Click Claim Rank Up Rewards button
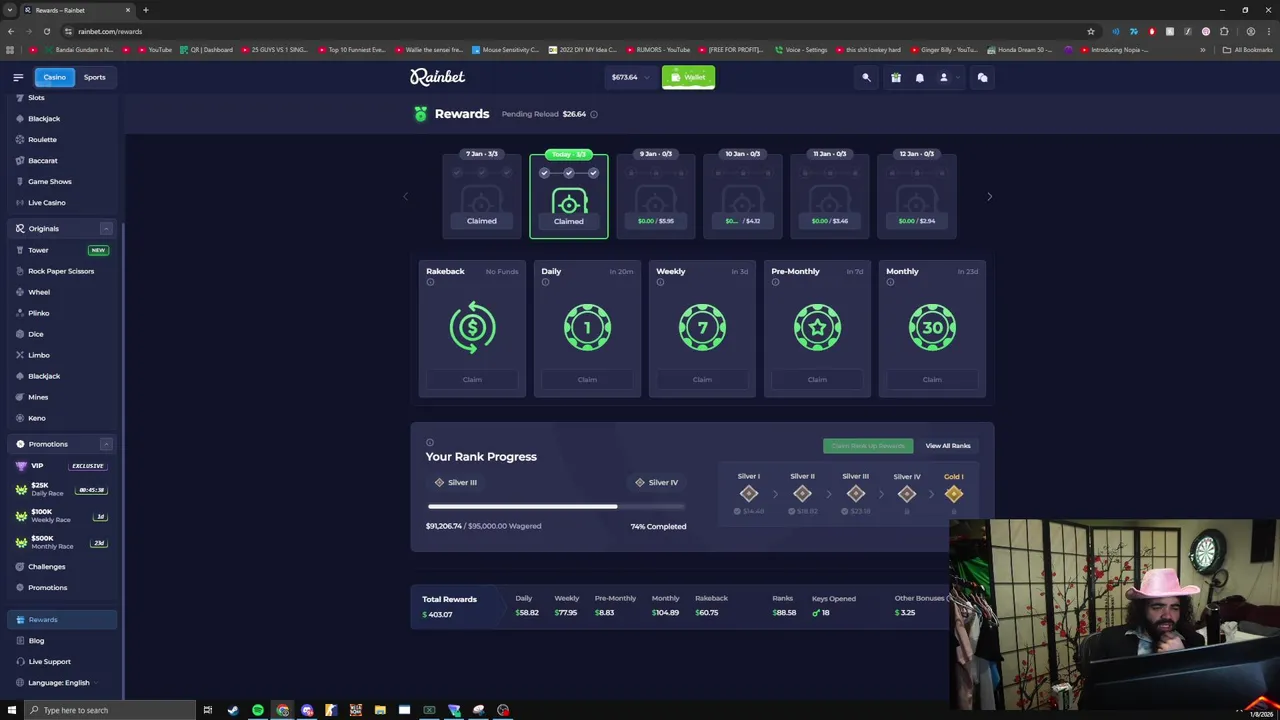Viewport: 1280px width, 720px height. click(x=868, y=446)
